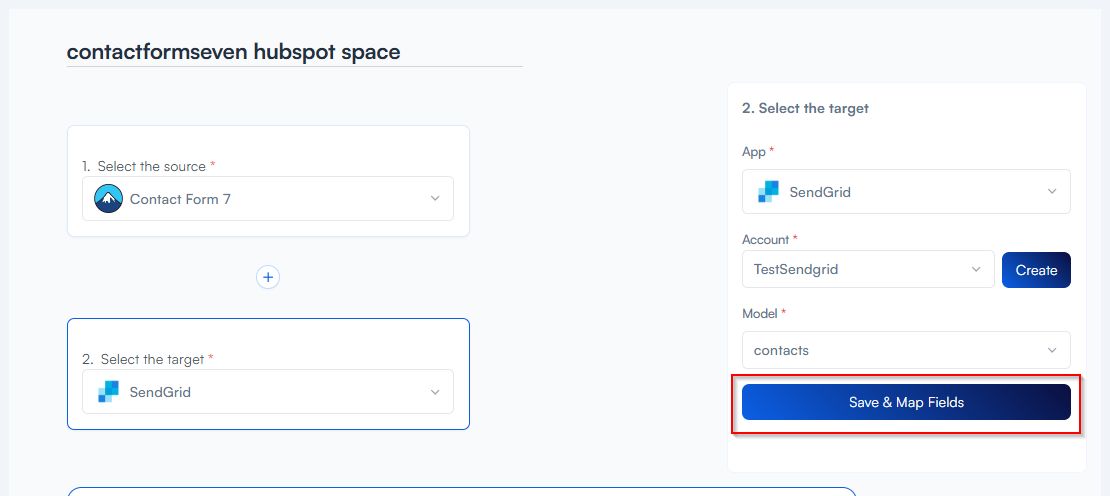1110x496 pixels.
Task: Open the source dropdown showing Contact Form 7
Action: pyautogui.click(x=267, y=199)
